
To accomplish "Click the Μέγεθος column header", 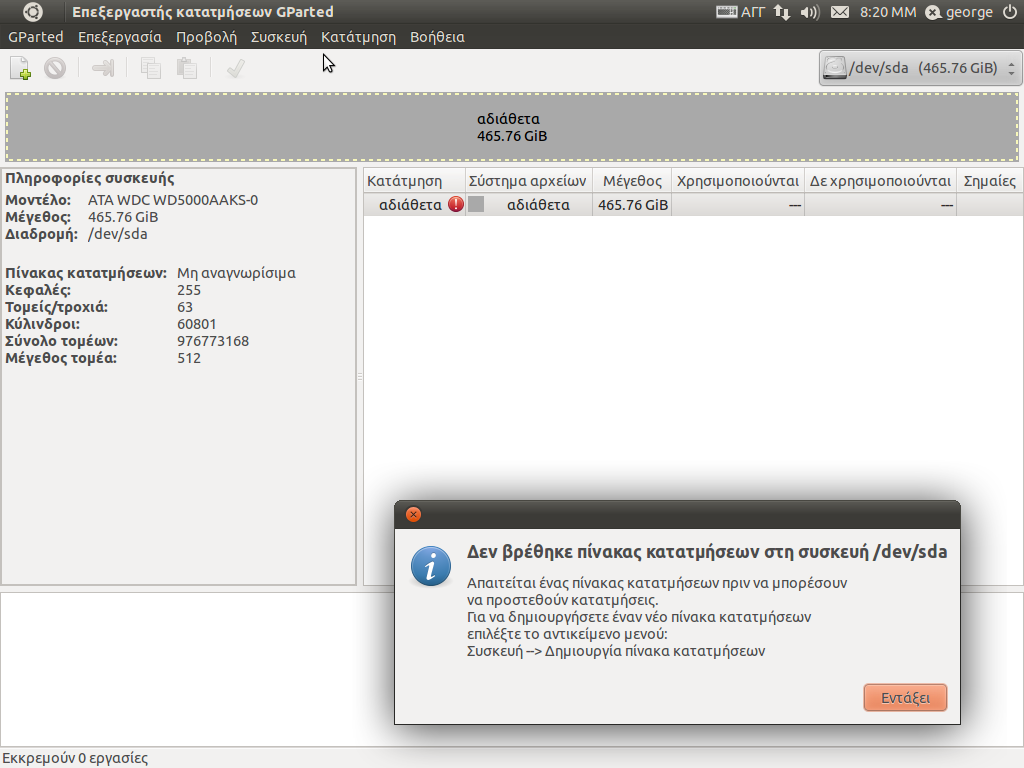I will (x=632, y=181).
